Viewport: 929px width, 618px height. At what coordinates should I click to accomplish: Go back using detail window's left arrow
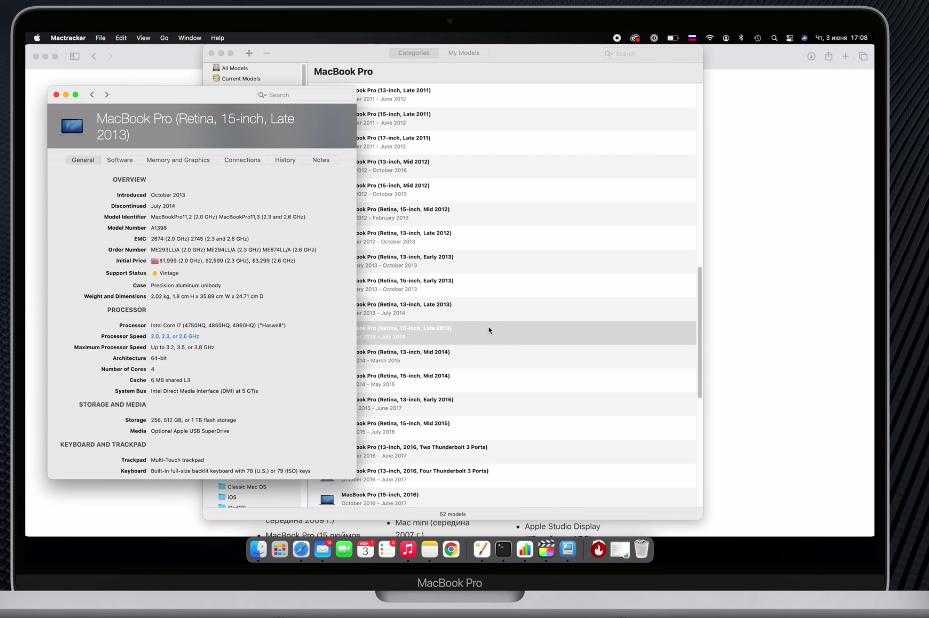pos(92,95)
